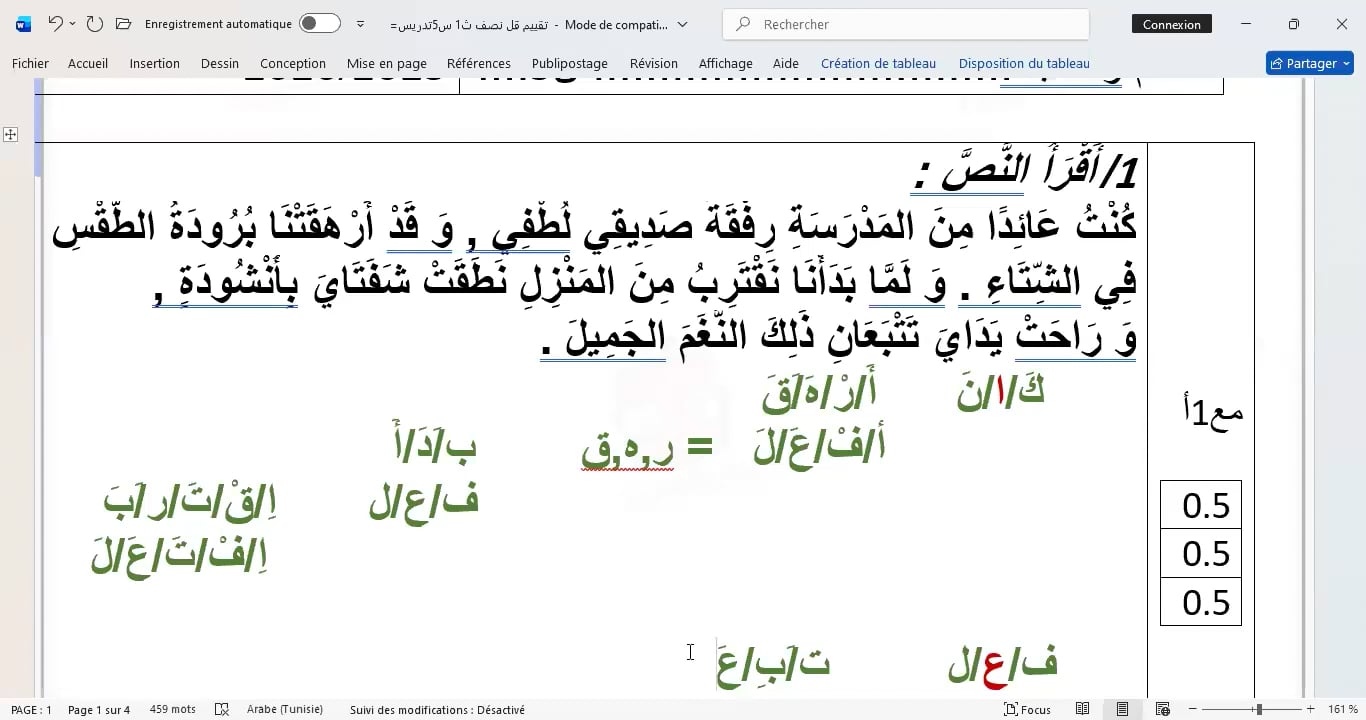Click the table move handle icon
The height and width of the screenshot is (720, 1366).
click(10, 134)
